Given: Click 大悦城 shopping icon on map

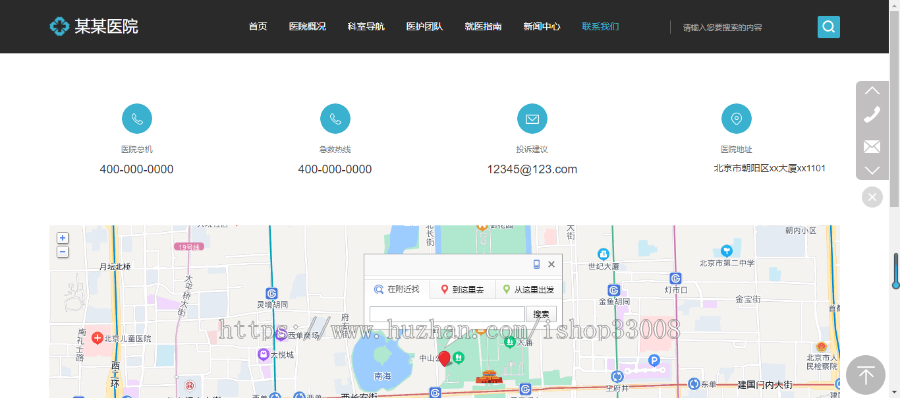Looking at the screenshot, I should click(x=263, y=355).
